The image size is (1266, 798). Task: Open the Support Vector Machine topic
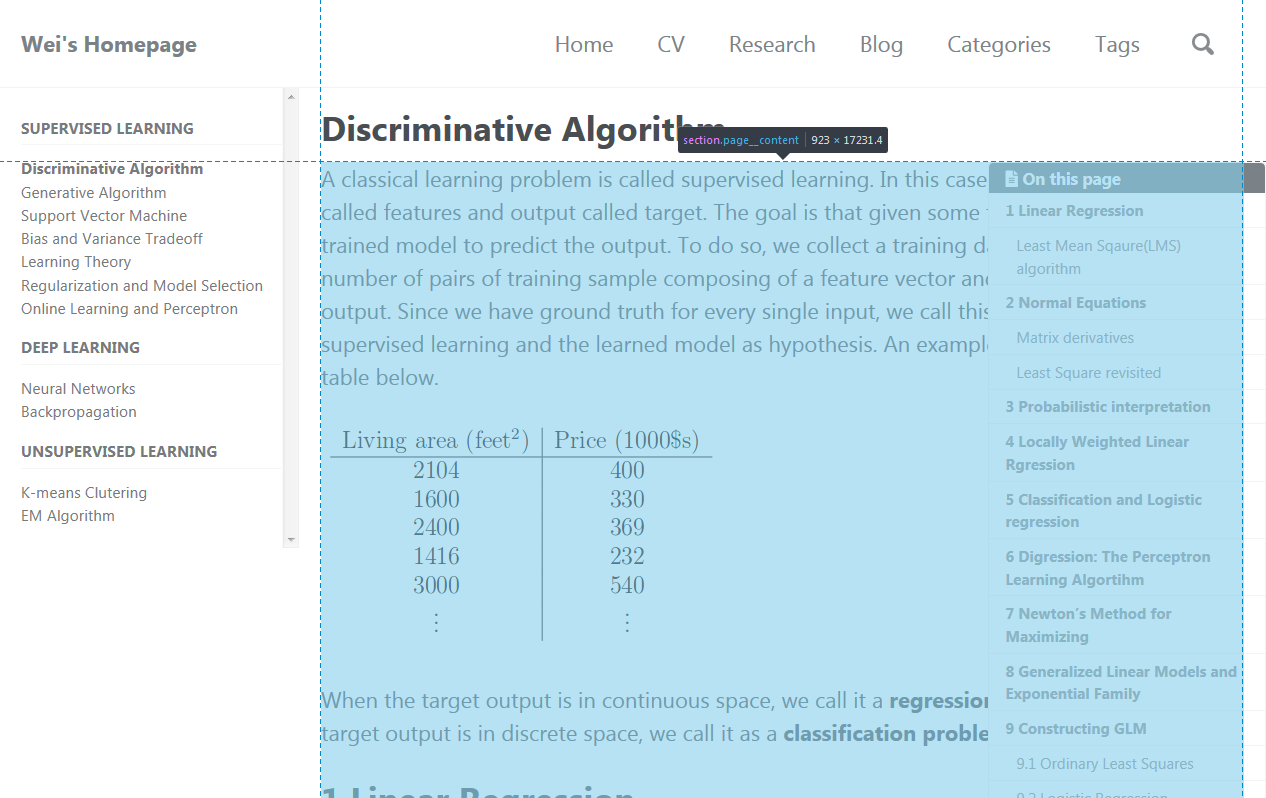pyautogui.click(x=103, y=215)
